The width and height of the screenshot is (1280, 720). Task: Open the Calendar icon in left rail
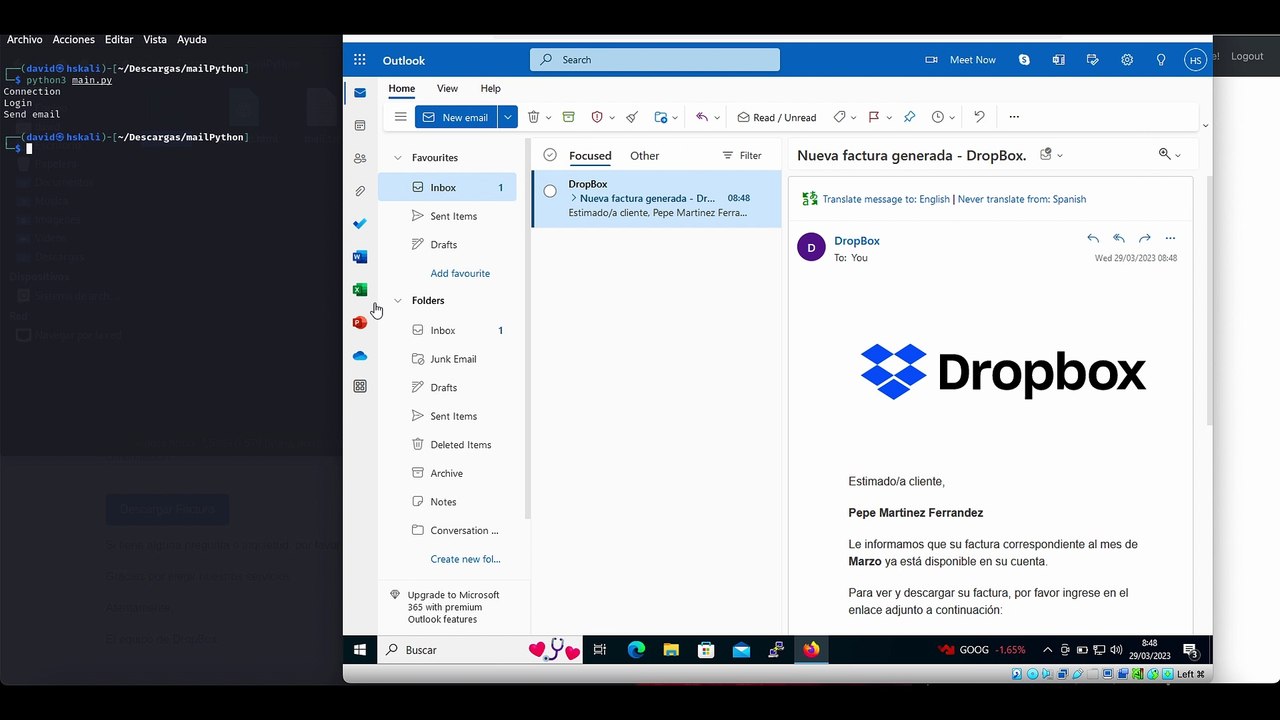(x=360, y=126)
